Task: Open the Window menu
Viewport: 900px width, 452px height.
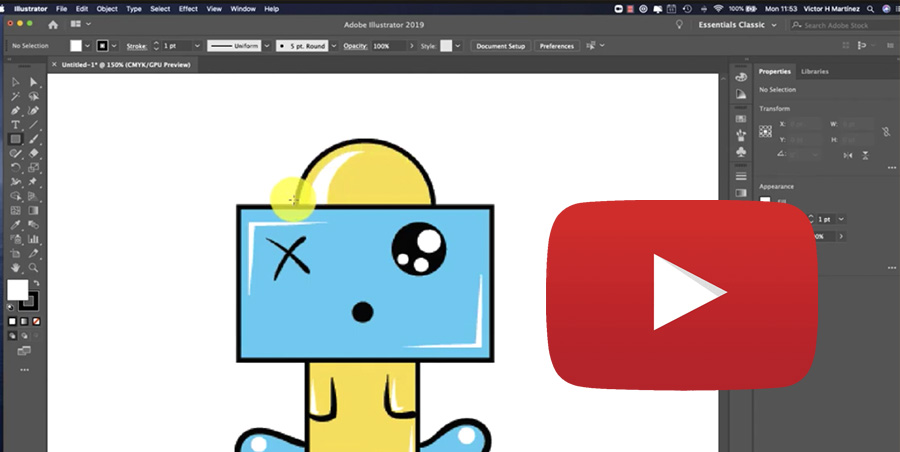Action: pos(243,9)
